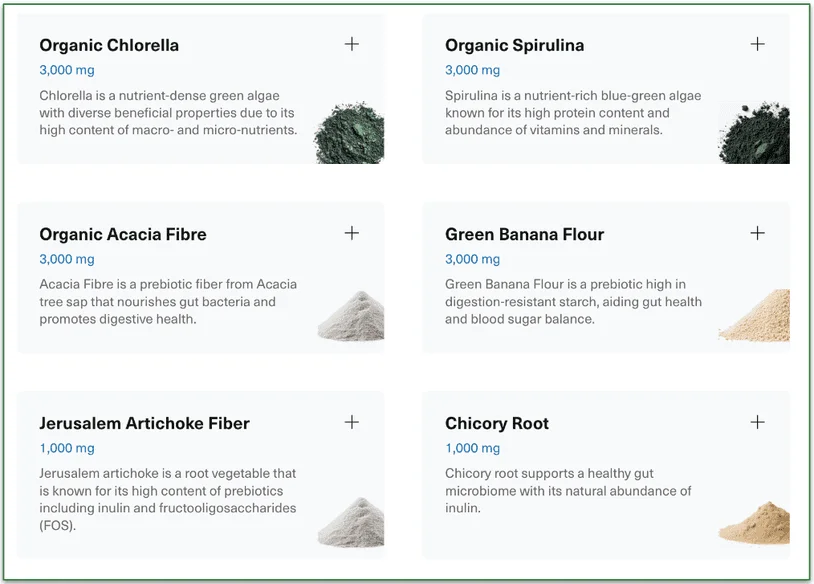Expand the Jerusalem Artichoke Fiber card
The image size is (814, 584).
(352, 422)
